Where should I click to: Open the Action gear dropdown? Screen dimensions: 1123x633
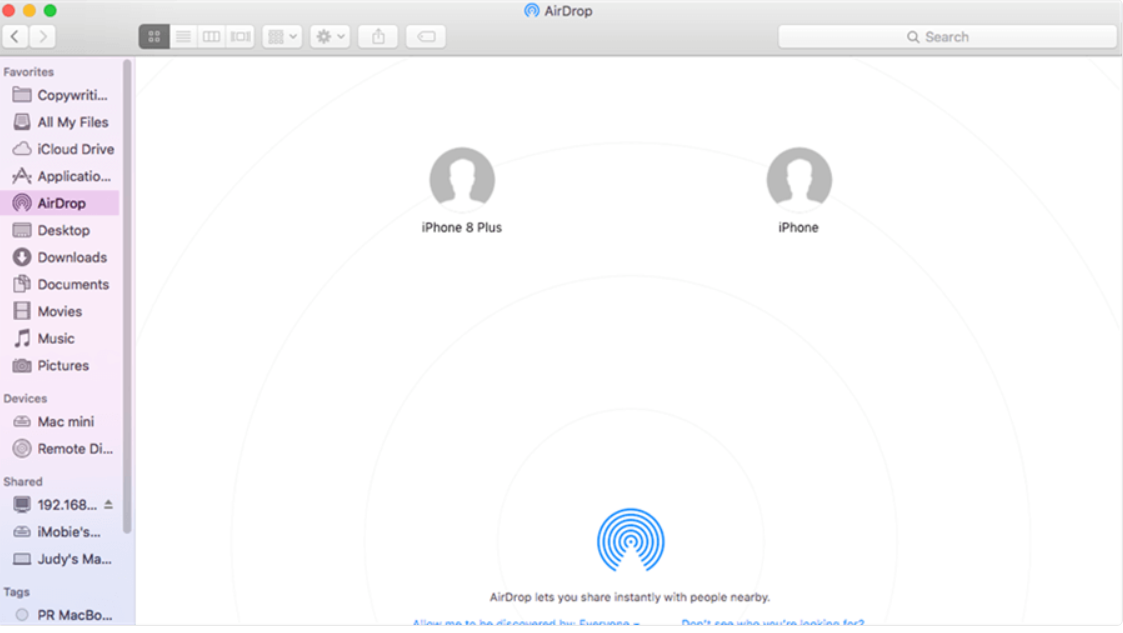(329, 36)
